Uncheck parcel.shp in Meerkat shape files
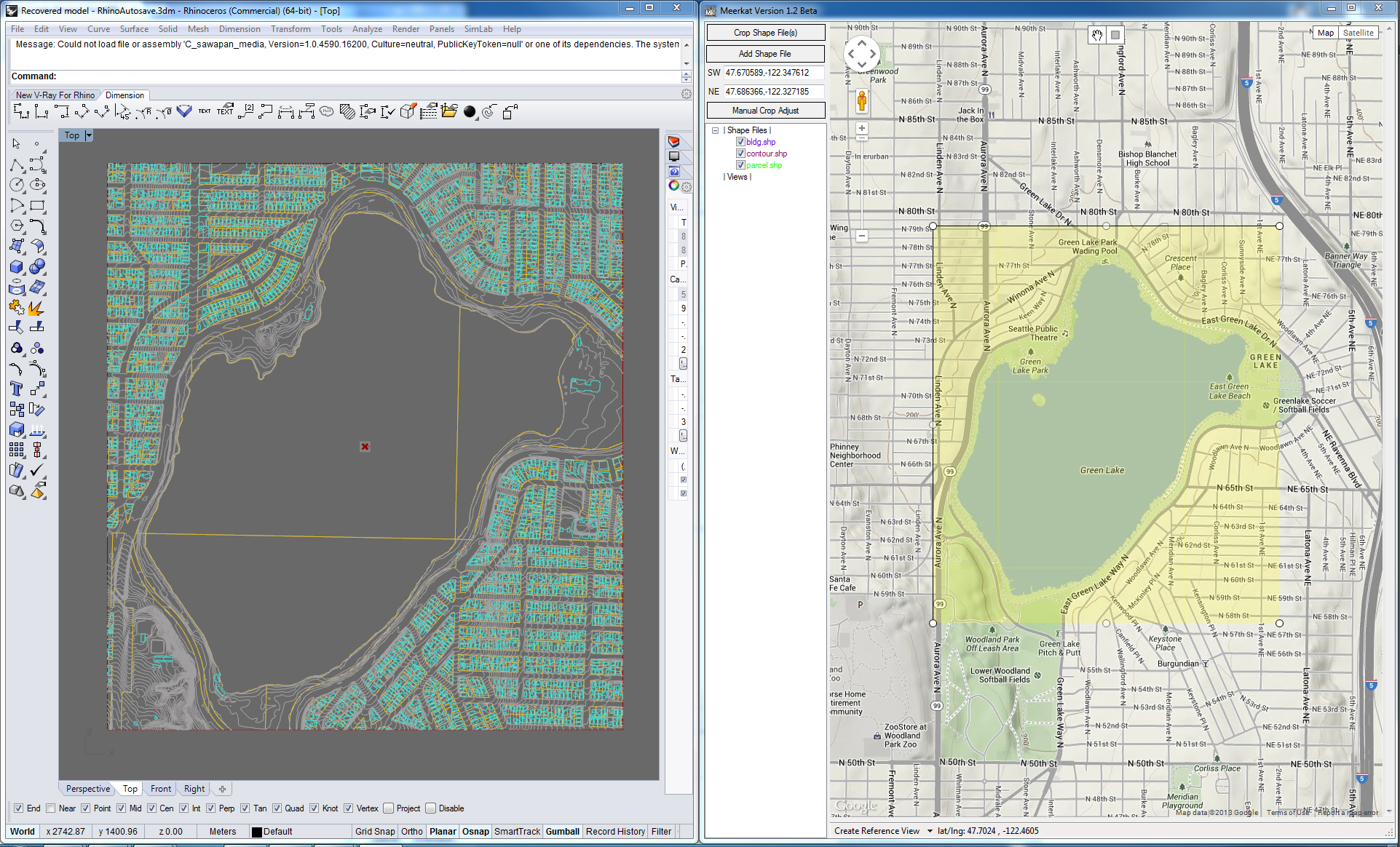1400x847 pixels. coord(740,165)
